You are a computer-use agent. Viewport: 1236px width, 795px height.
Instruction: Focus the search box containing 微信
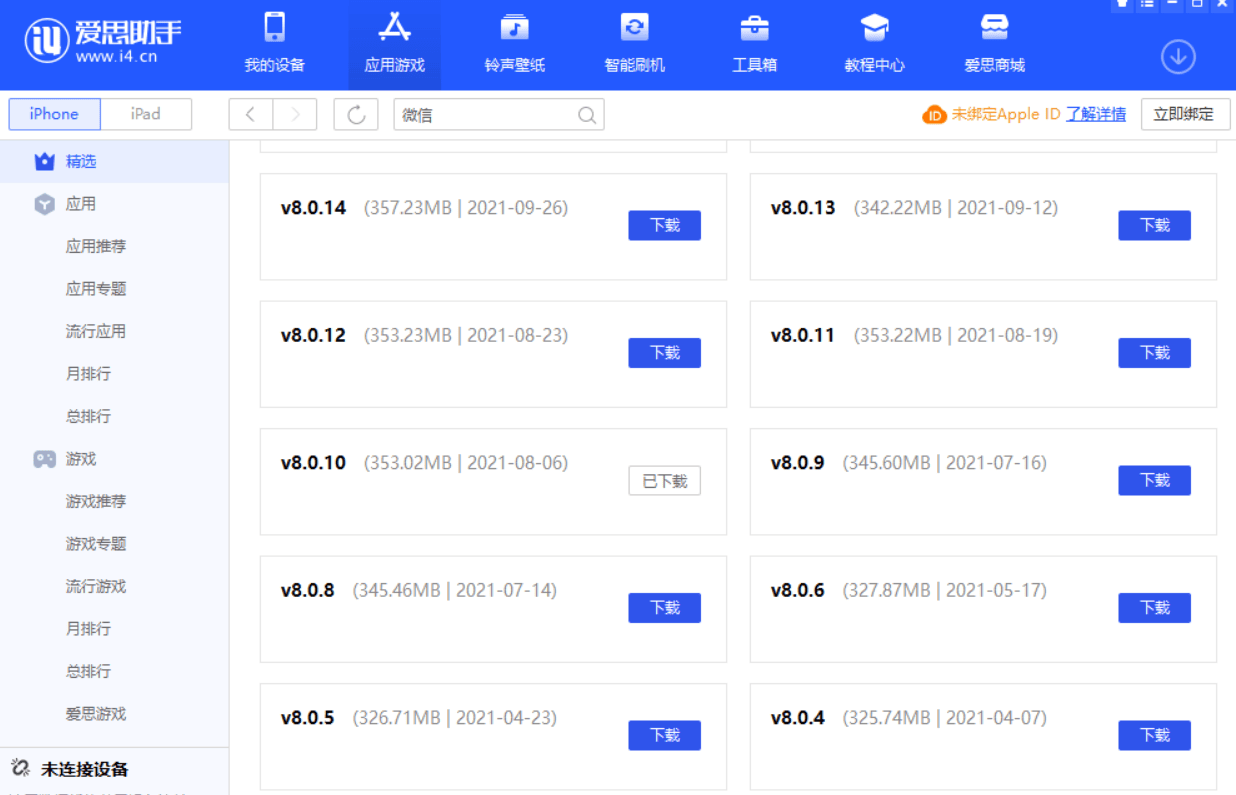[499, 115]
